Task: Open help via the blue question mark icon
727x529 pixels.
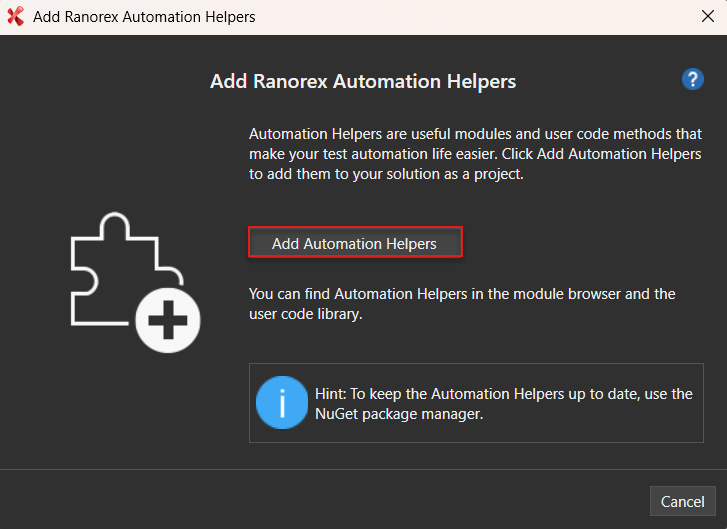Action: click(692, 80)
